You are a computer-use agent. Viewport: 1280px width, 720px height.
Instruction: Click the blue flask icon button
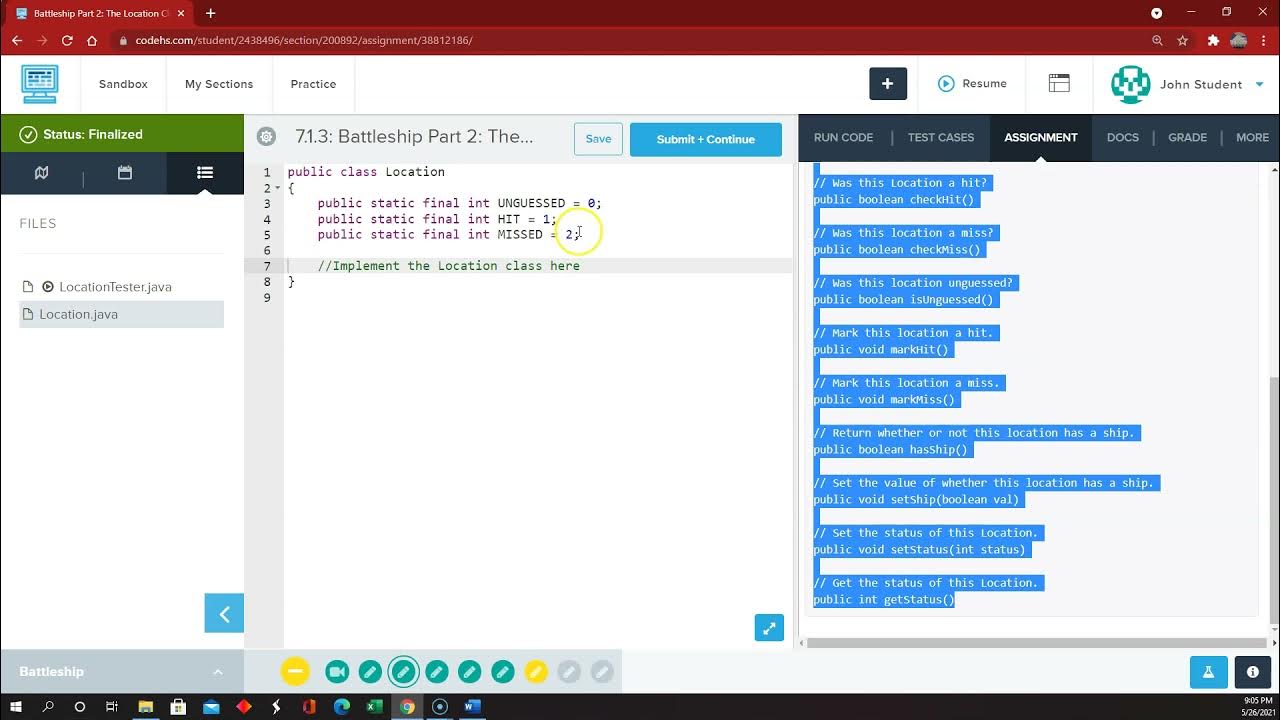[1208, 672]
